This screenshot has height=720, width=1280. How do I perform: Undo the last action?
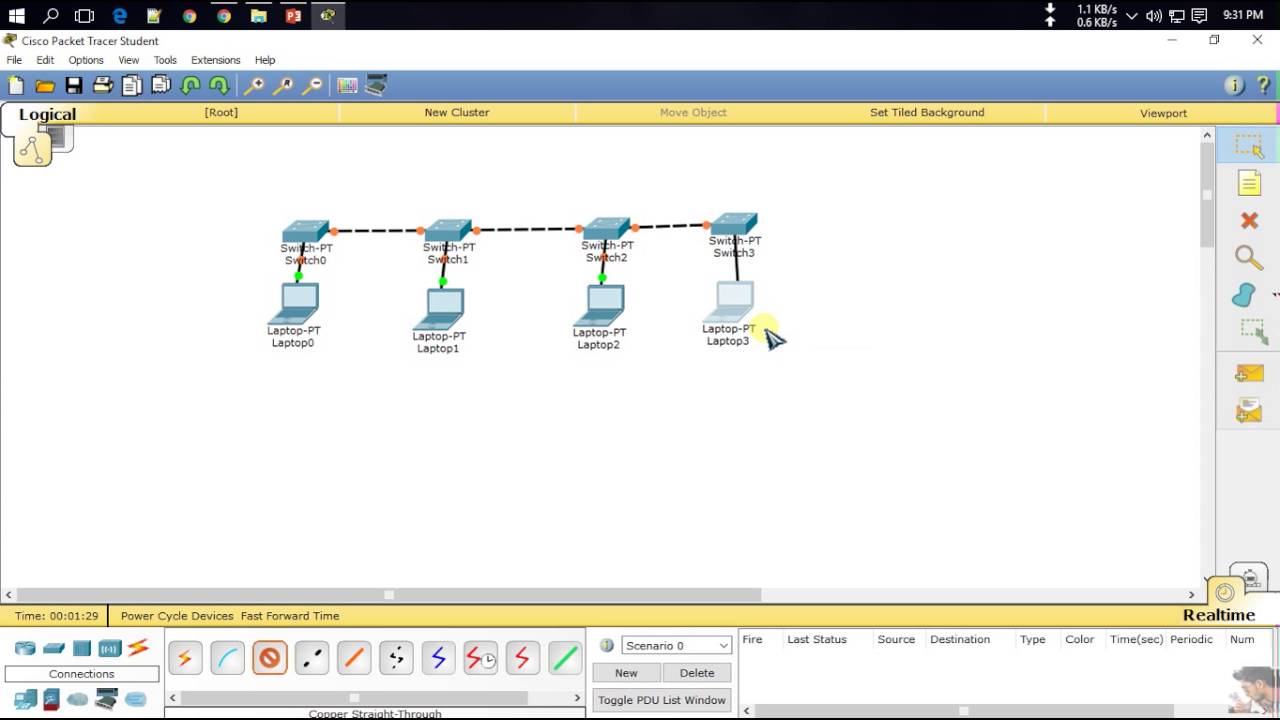click(x=190, y=86)
